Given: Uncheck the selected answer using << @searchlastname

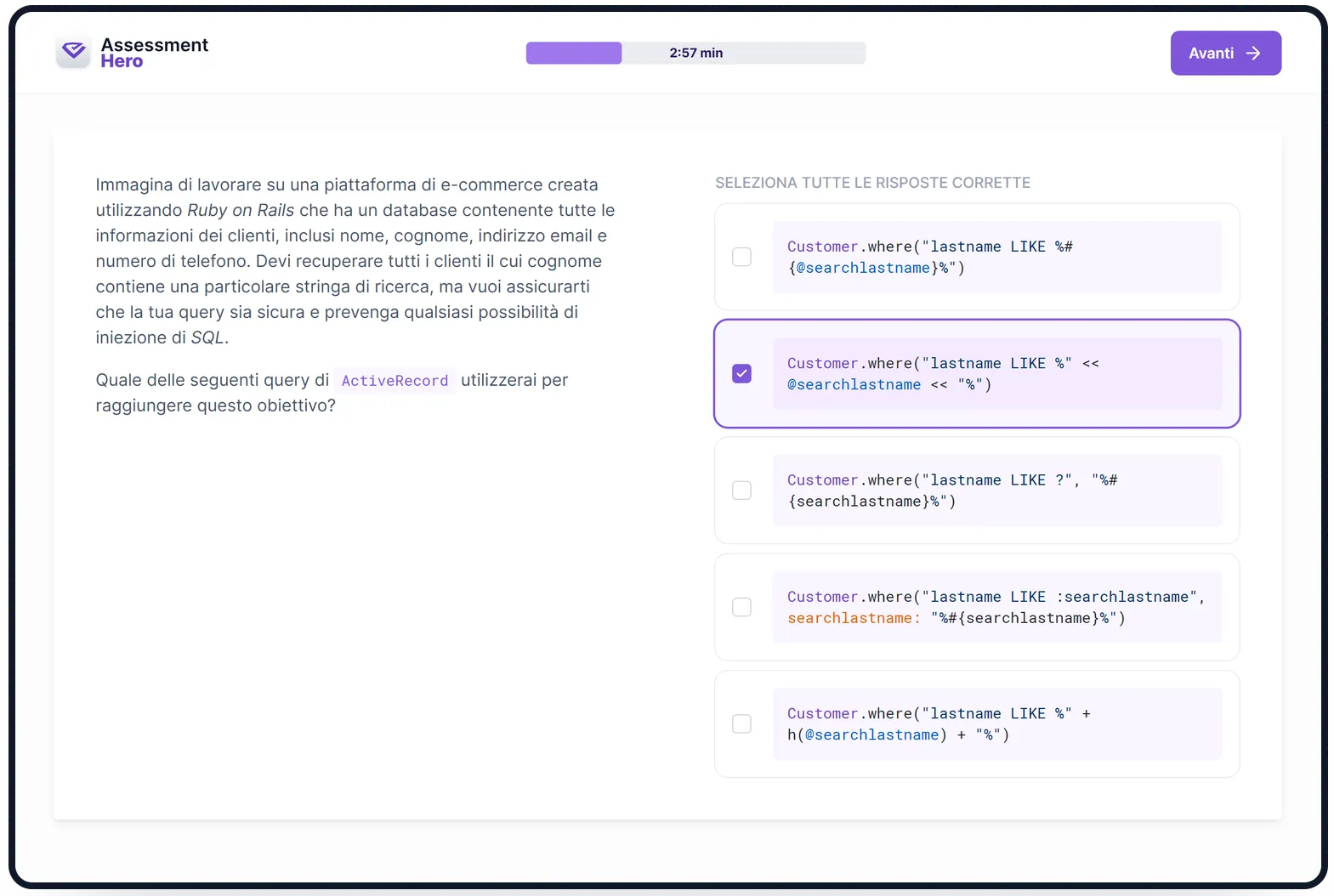Looking at the screenshot, I should click(741, 374).
